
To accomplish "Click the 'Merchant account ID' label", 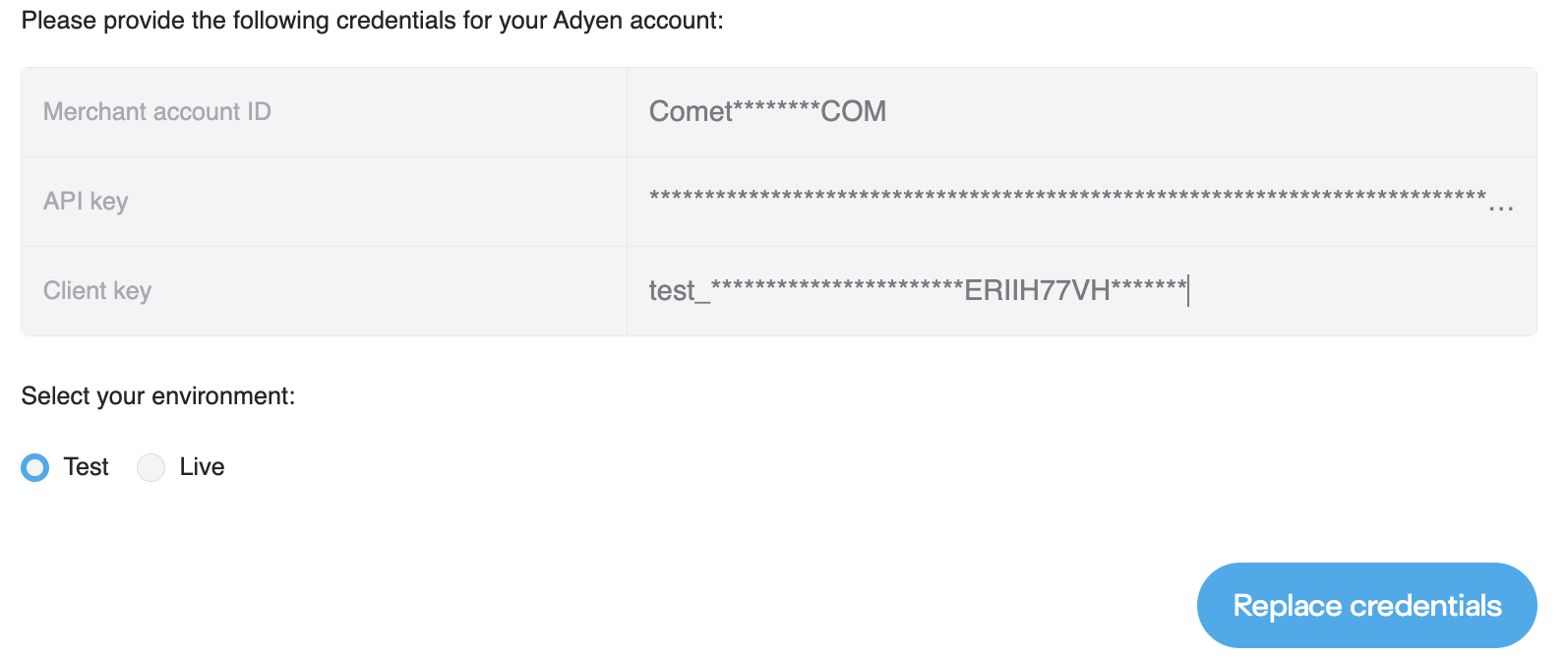I will 157,112.
